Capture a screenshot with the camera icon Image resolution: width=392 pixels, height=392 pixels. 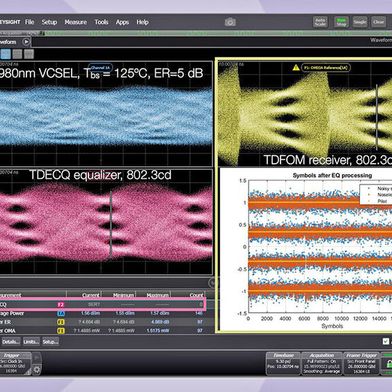[x=230, y=22]
